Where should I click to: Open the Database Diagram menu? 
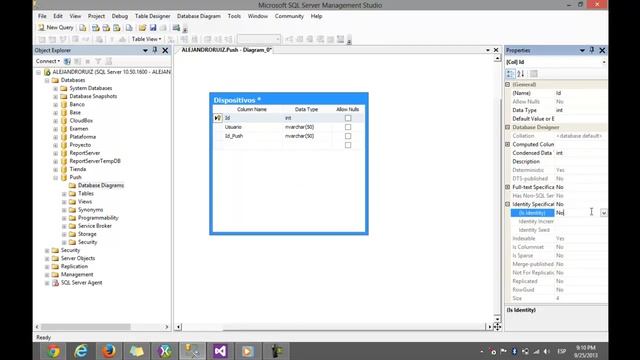[x=198, y=16]
